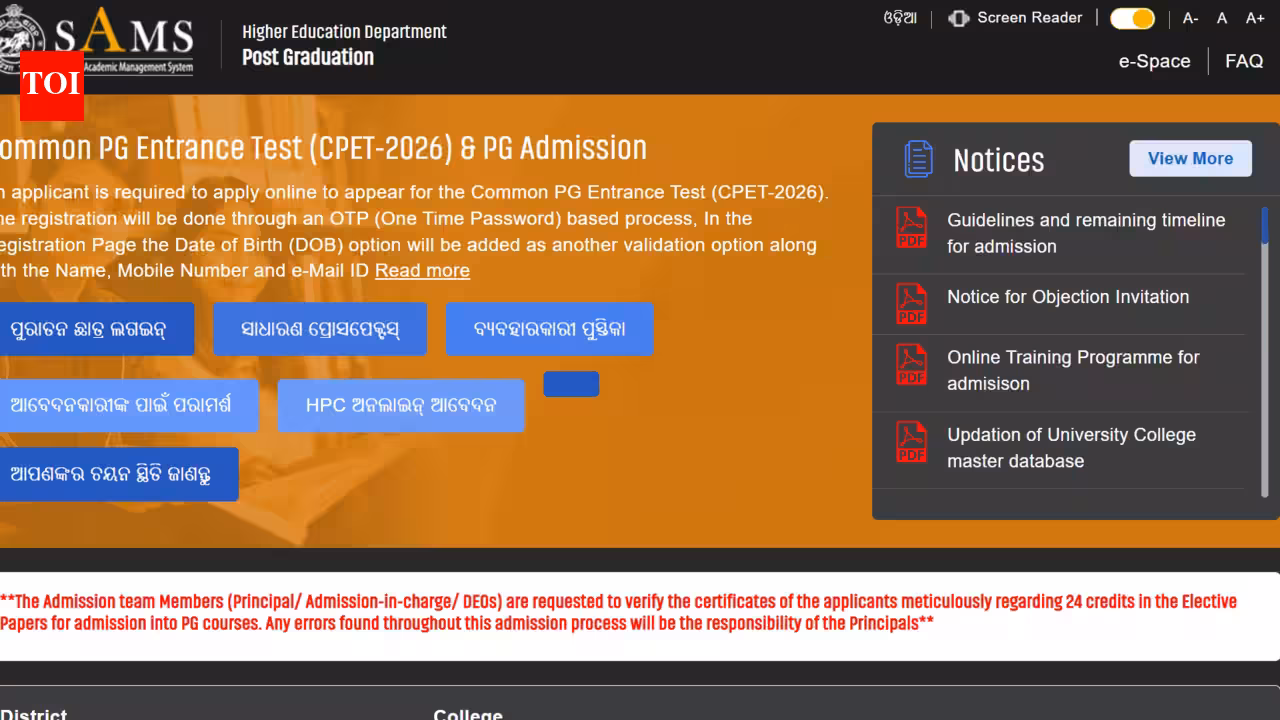Screen dimensions: 1280x720
Task: Increase font size with A+ button
Action: click(x=1255, y=18)
